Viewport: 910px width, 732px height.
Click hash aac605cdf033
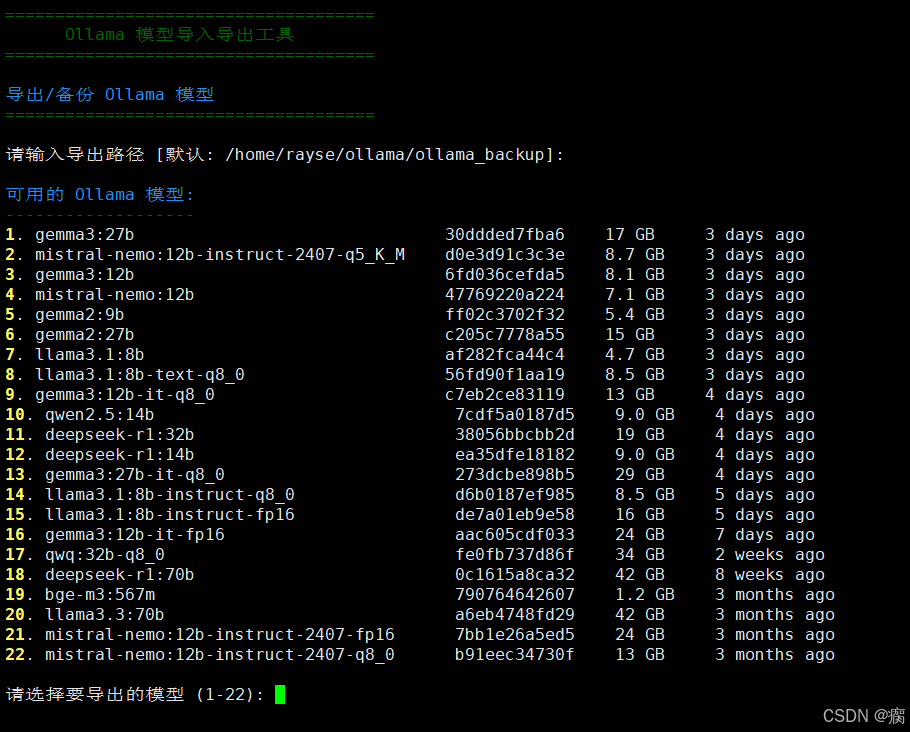point(515,535)
